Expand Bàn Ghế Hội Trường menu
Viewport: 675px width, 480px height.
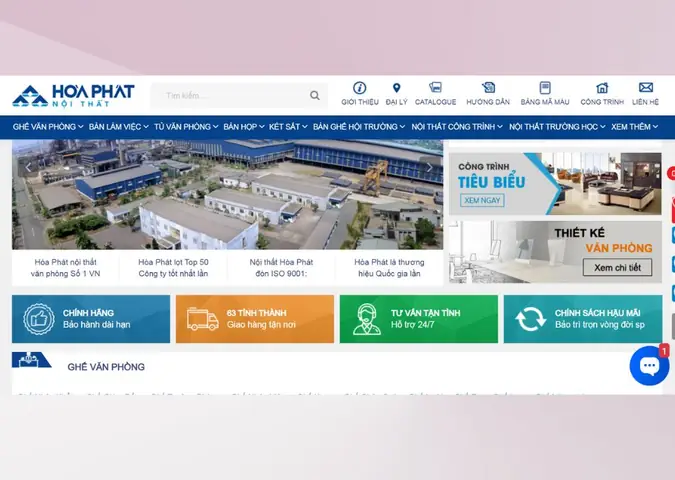(359, 127)
